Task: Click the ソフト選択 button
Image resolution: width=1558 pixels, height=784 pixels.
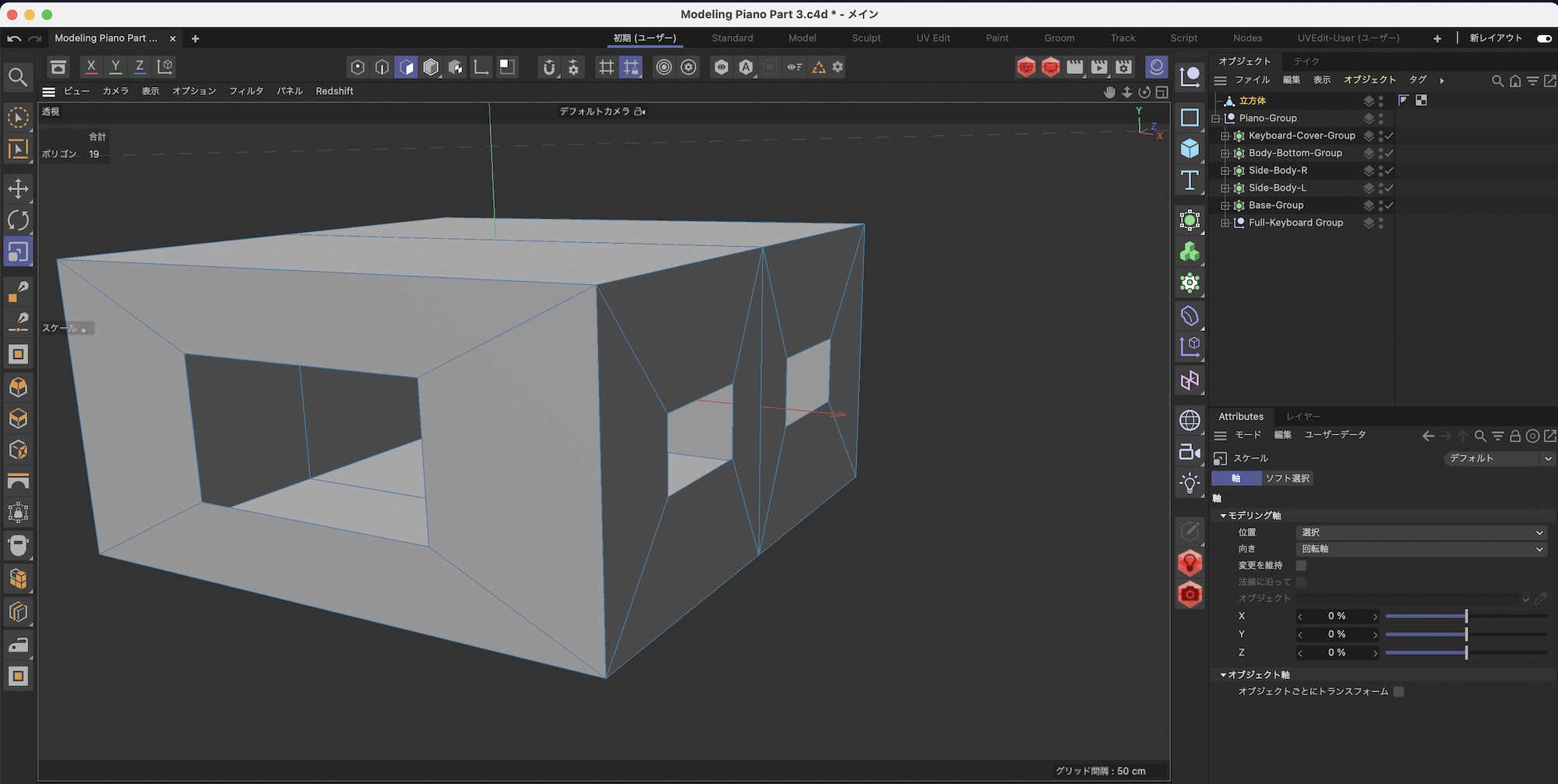Action: [1287, 478]
